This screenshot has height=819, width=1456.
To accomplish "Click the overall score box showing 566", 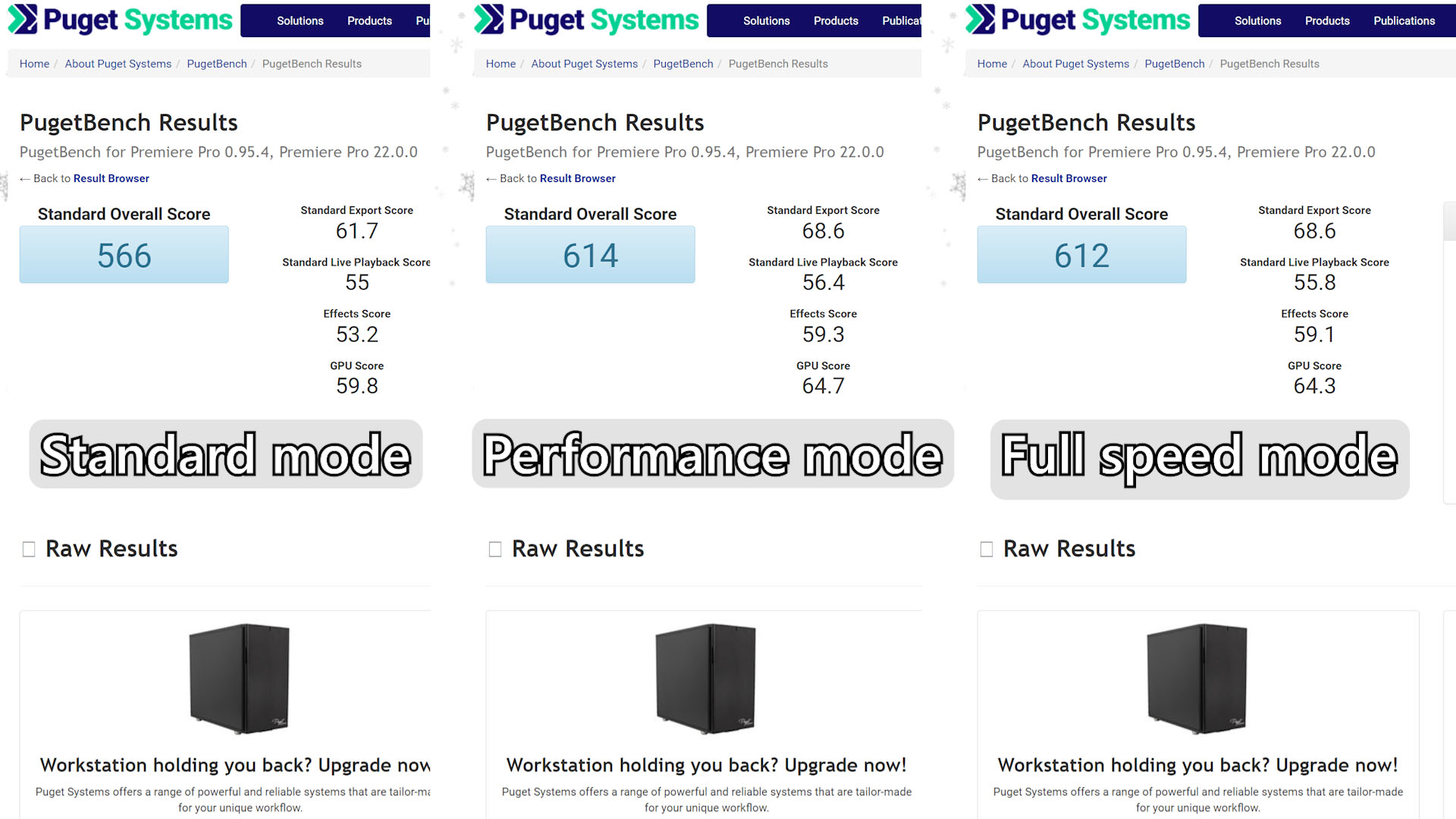I will tap(124, 255).
